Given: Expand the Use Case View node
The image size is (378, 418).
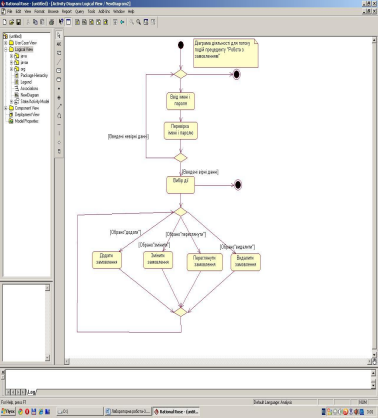Looking at the screenshot, I should [6, 43].
